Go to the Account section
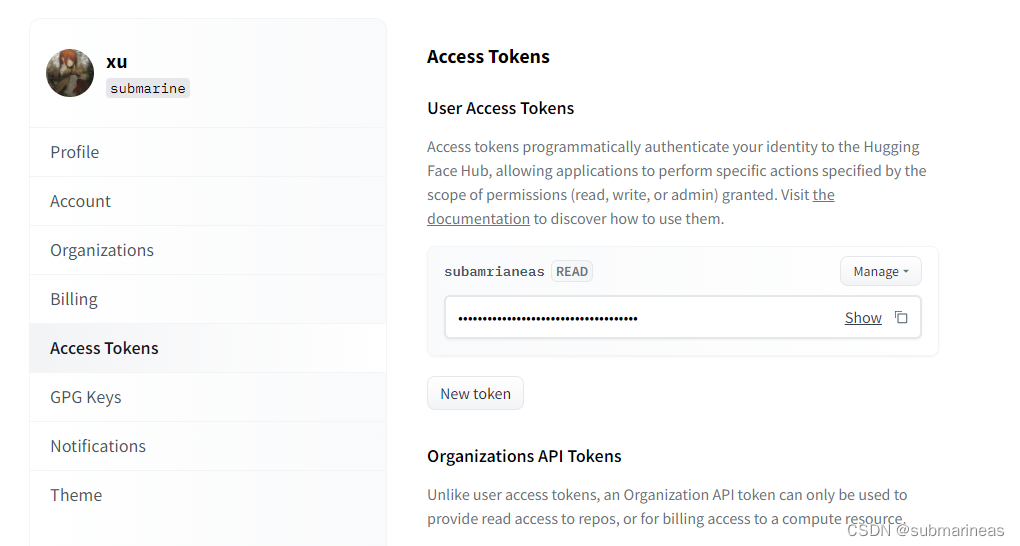 coord(80,201)
